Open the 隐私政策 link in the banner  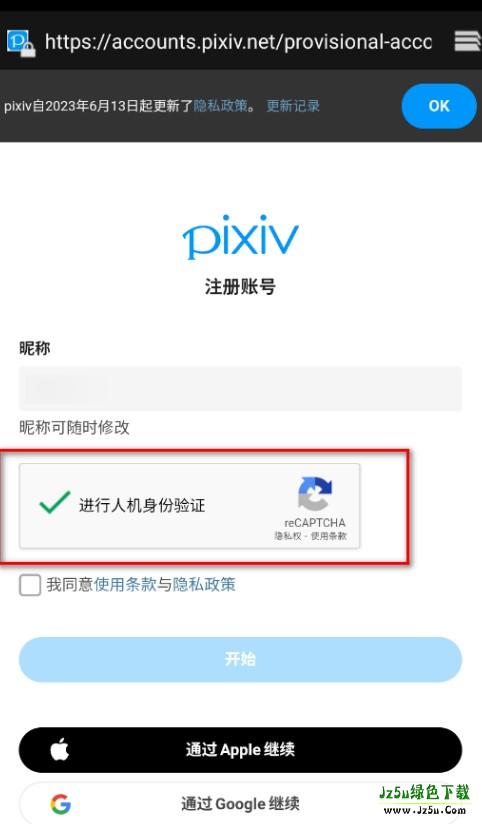pos(220,106)
